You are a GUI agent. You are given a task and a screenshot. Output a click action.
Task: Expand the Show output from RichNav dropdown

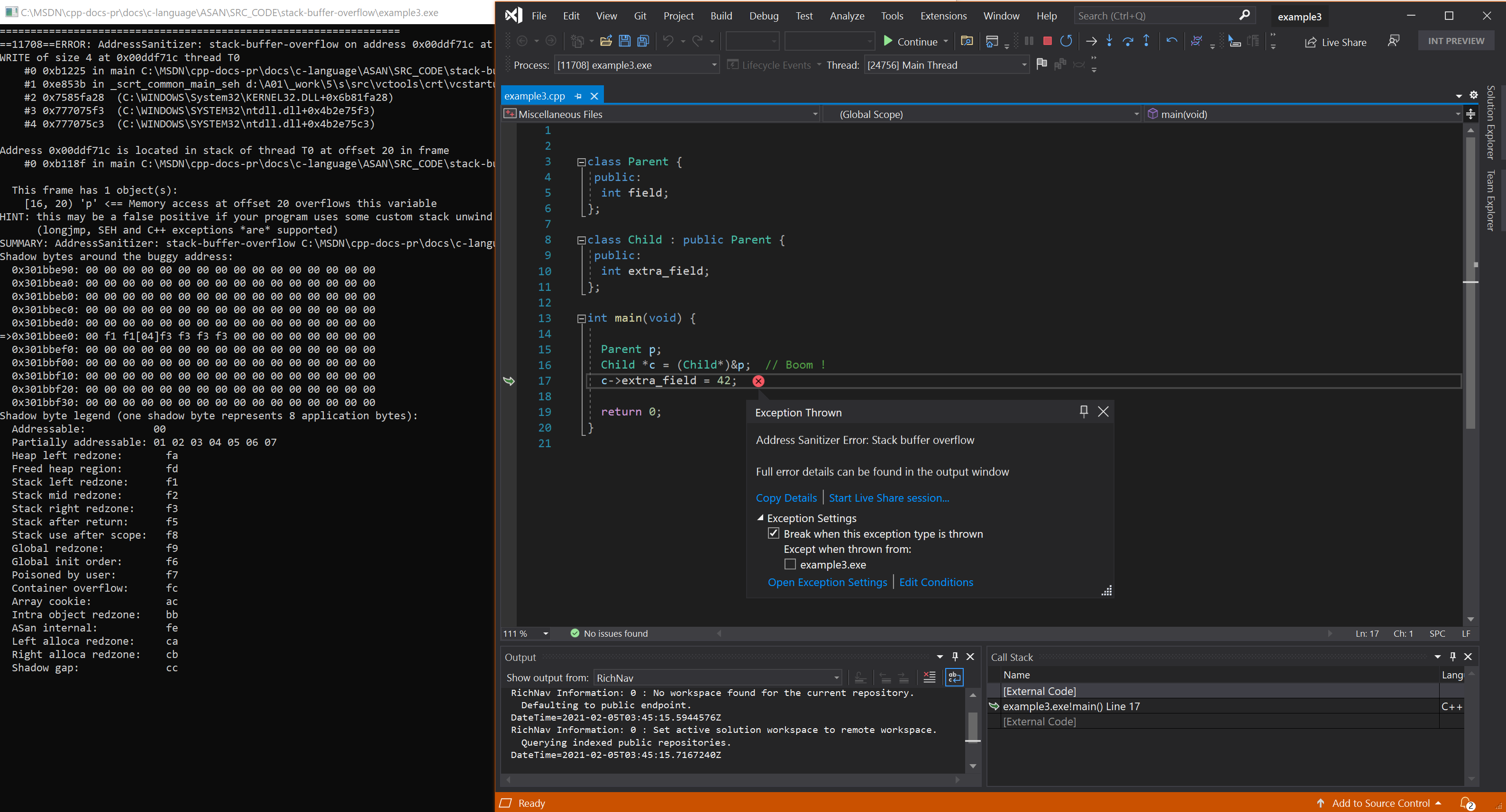[x=834, y=677]
